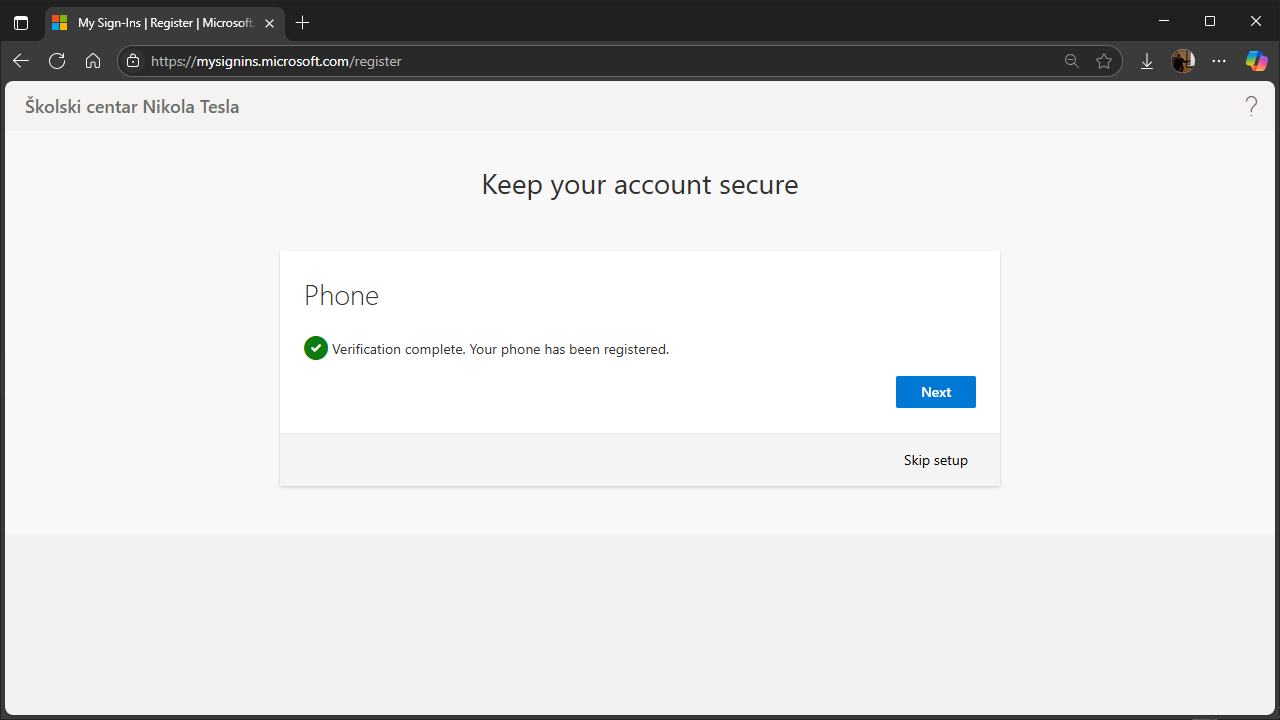Open the Downloads icon

point(1147,61)
